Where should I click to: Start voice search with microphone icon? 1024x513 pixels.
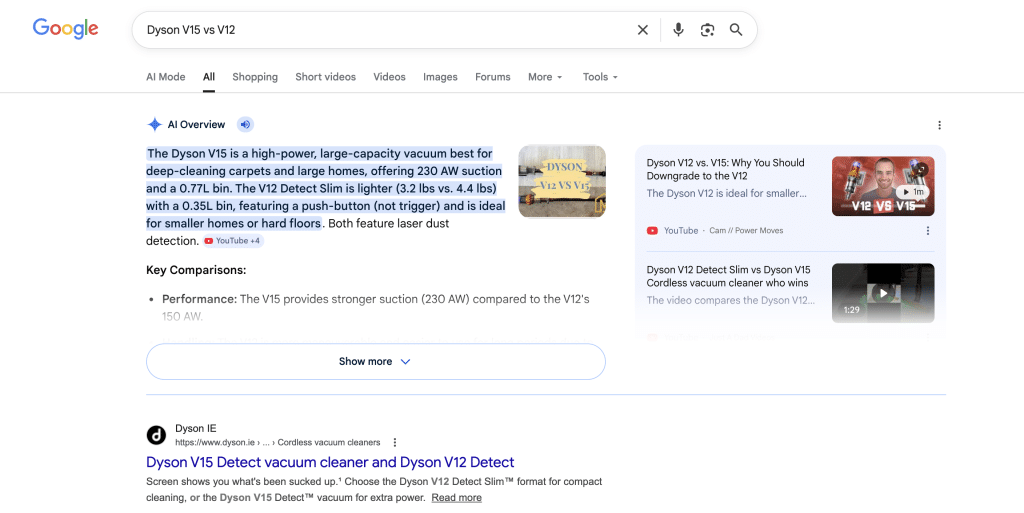(x=678, y=30)
